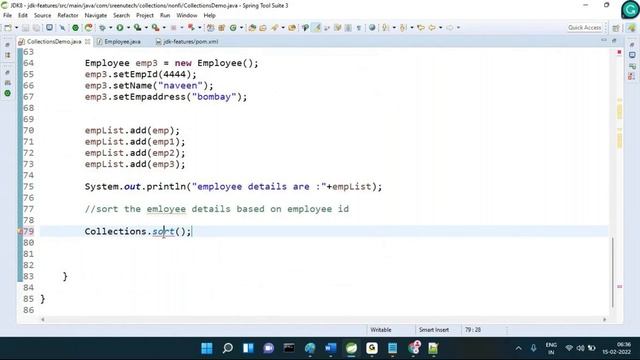Screen dimensions: 640x360
Task: Click the Writable status bar entry
Action: [381, 330]
